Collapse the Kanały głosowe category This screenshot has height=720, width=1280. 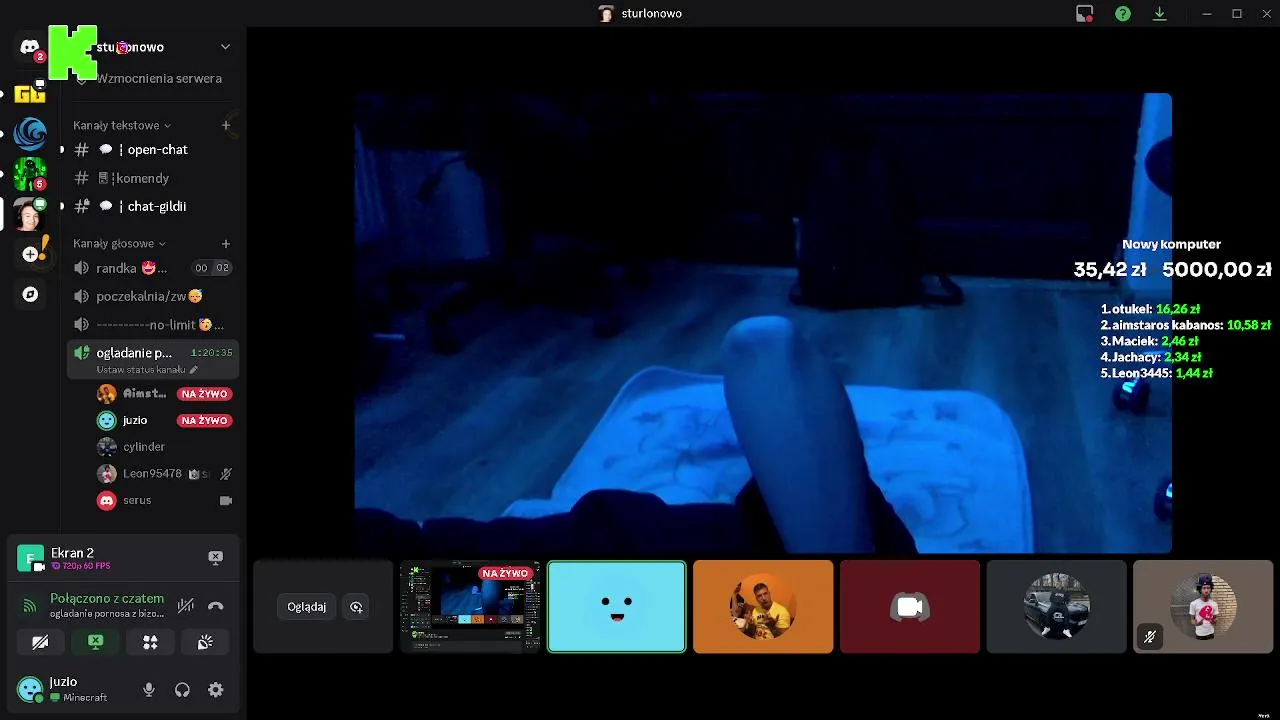click(x=119, y=243)
